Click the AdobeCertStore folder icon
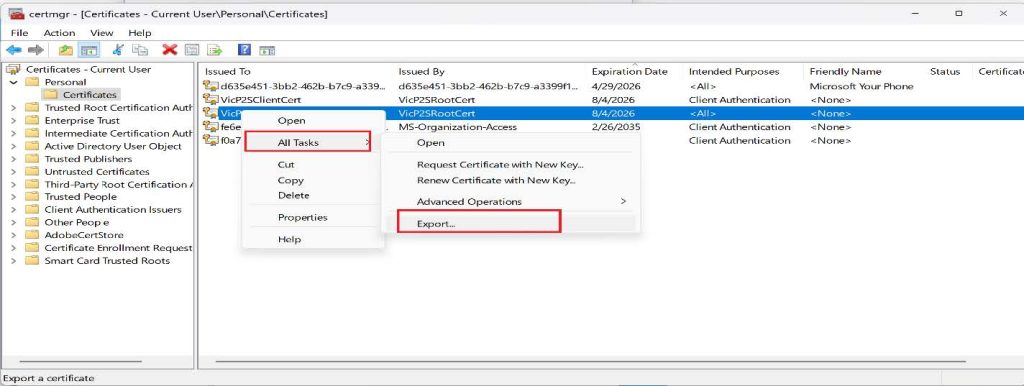The width and height of the screenshot is (1024, 386). 32,234
